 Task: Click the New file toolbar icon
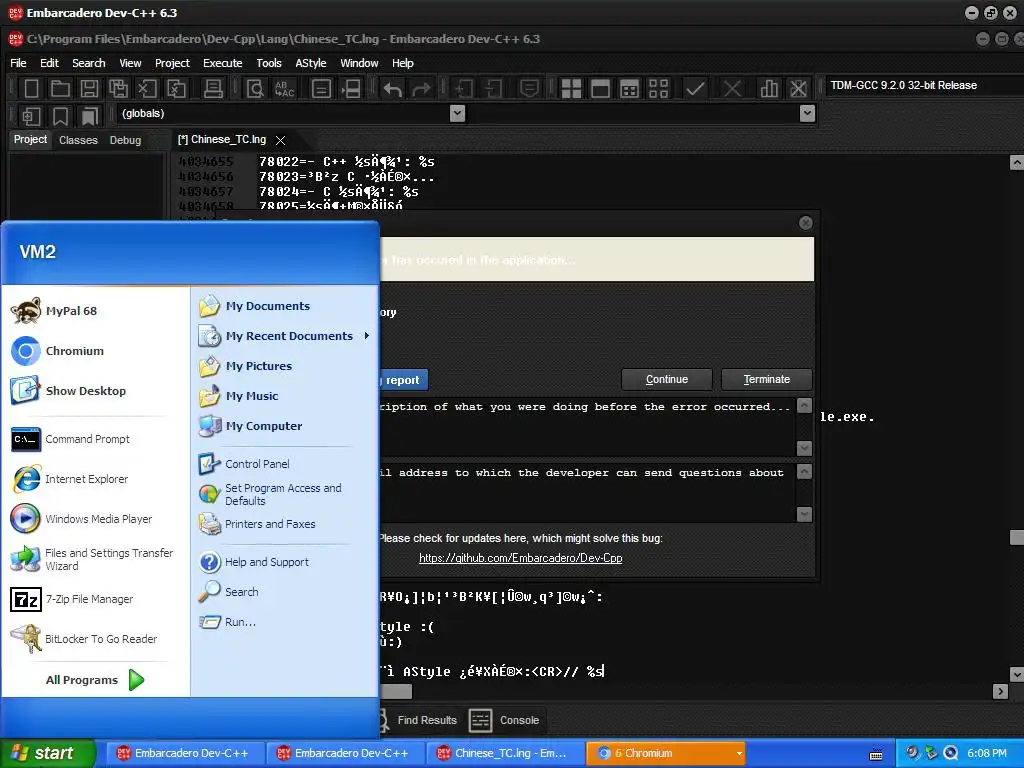click(31, 88)
